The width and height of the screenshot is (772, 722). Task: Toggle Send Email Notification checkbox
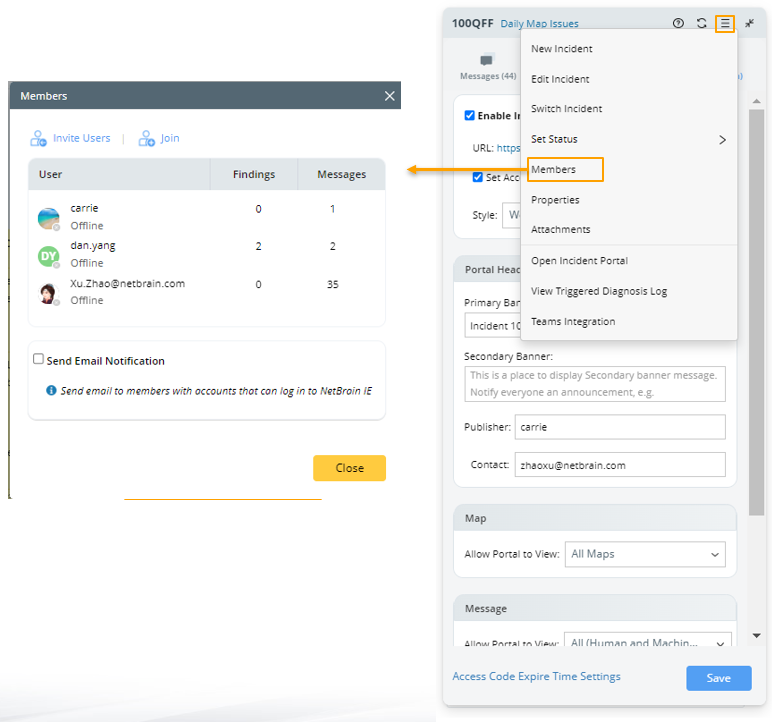(38, 359)
